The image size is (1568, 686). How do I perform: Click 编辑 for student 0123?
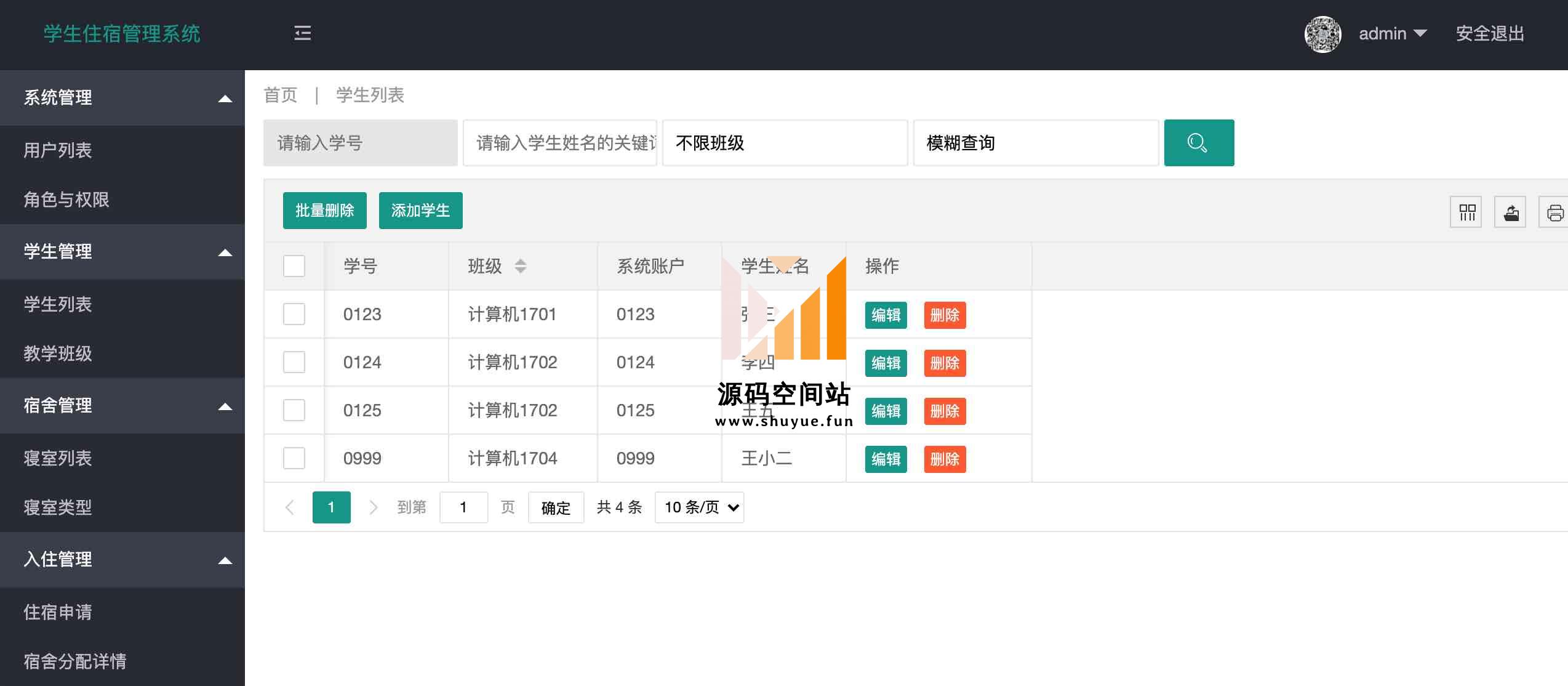886,315
